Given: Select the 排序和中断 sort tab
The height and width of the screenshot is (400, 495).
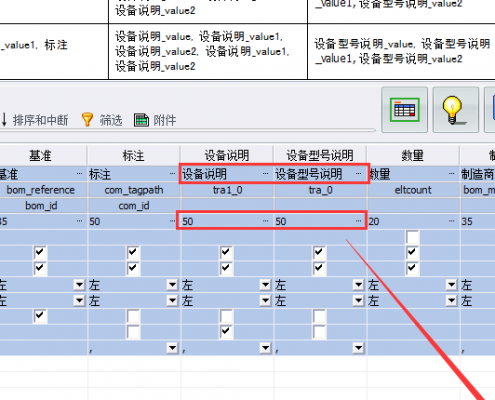Looking at the screenshot, I should (x=35, y=120).
